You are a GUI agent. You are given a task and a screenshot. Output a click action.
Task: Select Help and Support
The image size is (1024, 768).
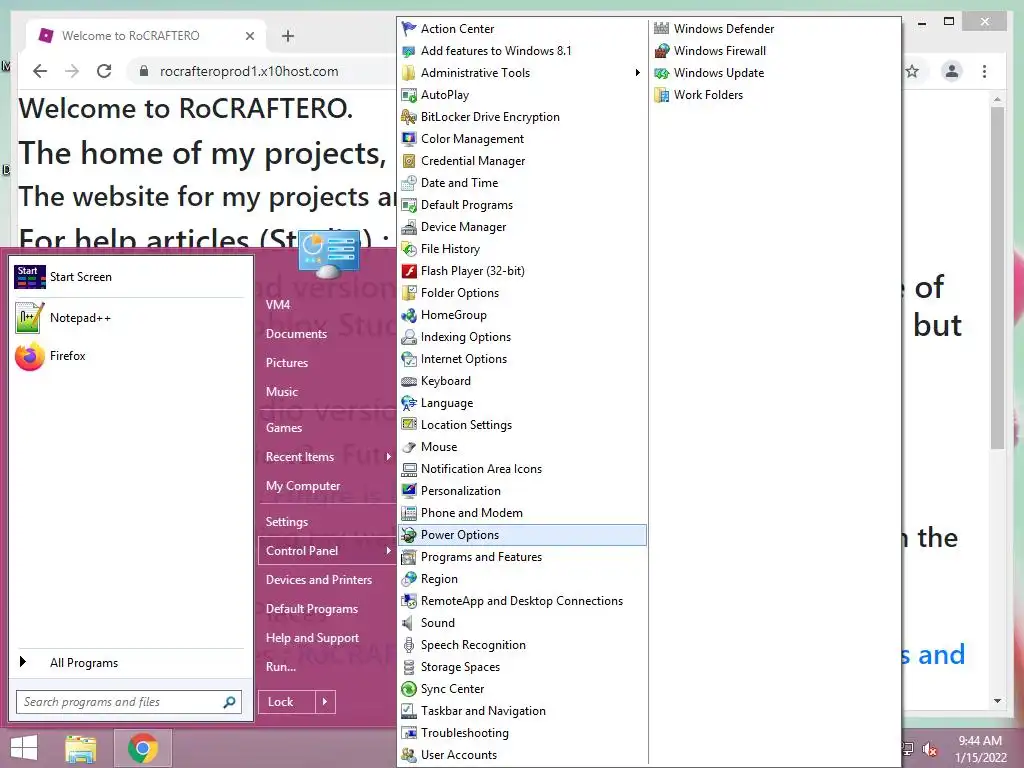312,637
